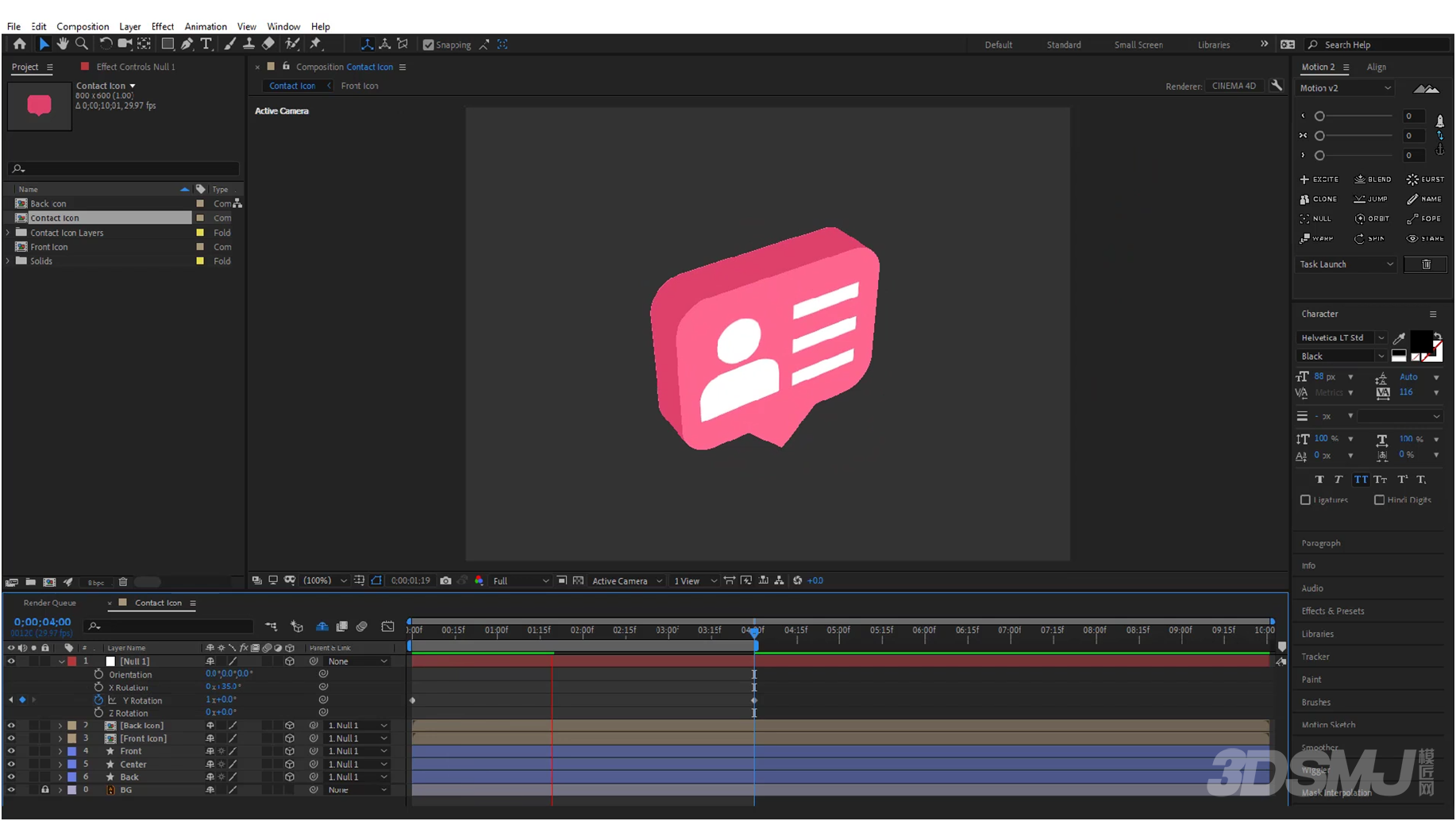
Task: Toggle the Y Rotation stopwatch
Action: [98, 701]
